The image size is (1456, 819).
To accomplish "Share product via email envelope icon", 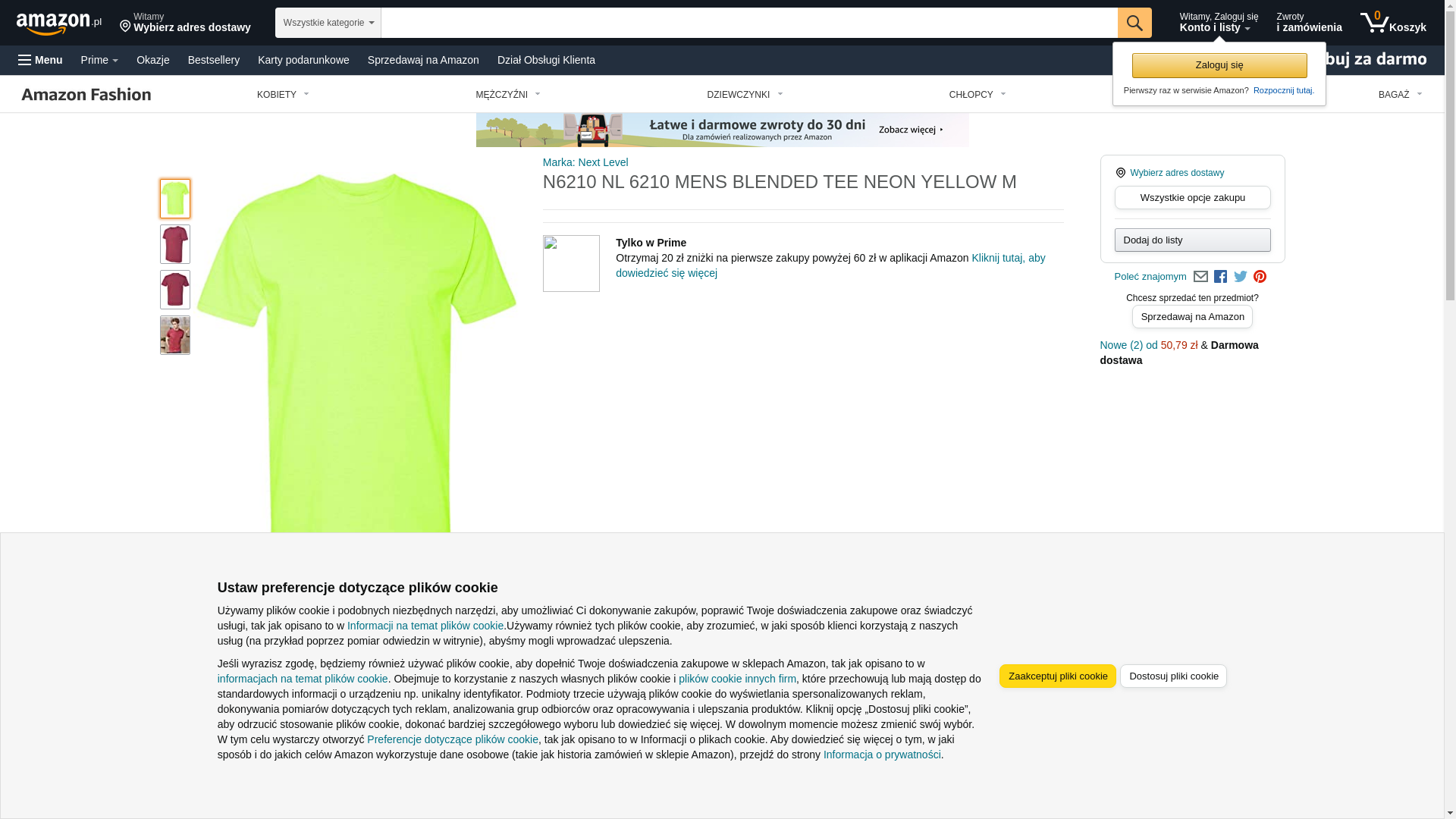I will [x=1200, y=277].
